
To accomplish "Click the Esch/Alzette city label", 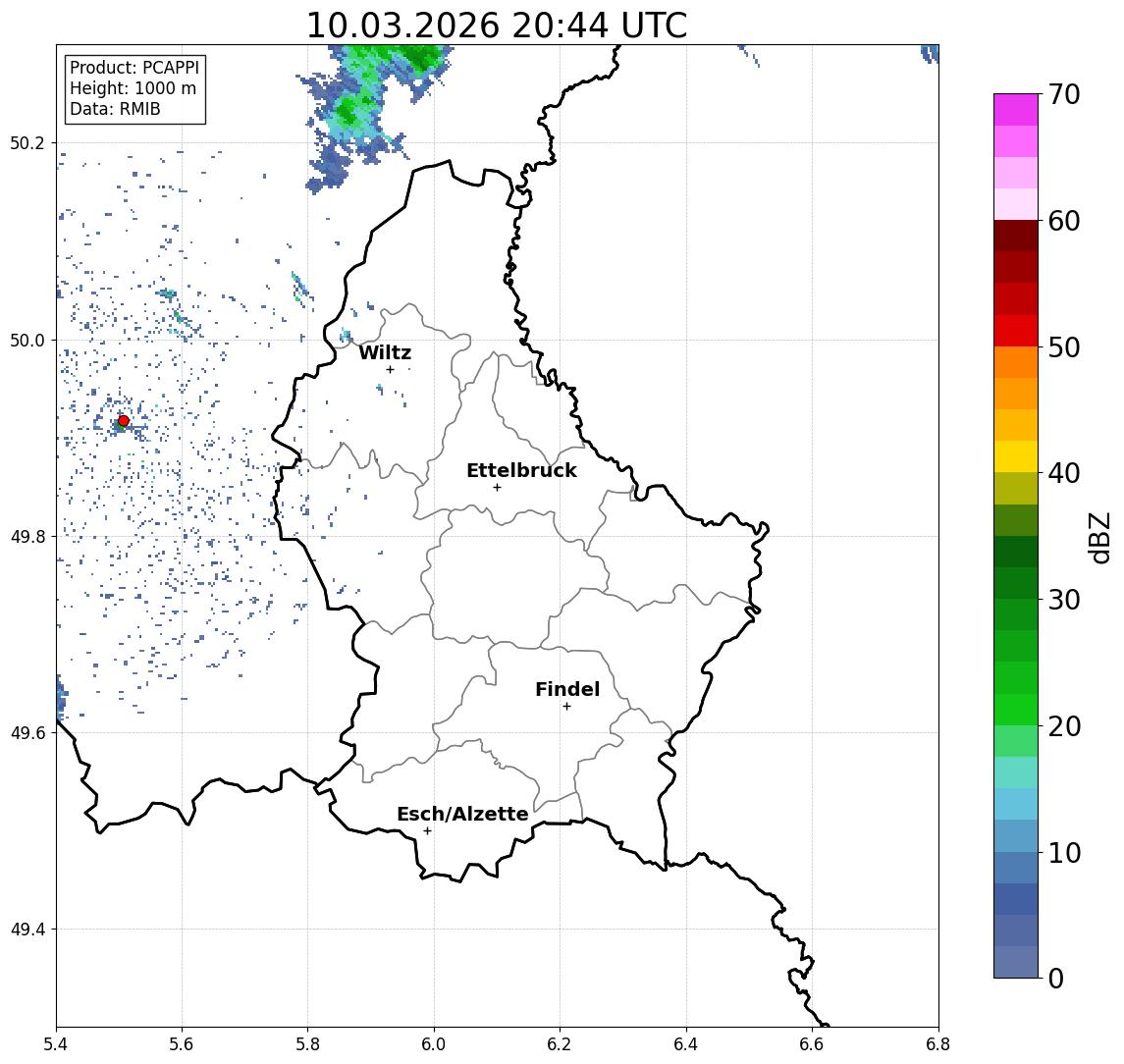I will click(462, 814).
